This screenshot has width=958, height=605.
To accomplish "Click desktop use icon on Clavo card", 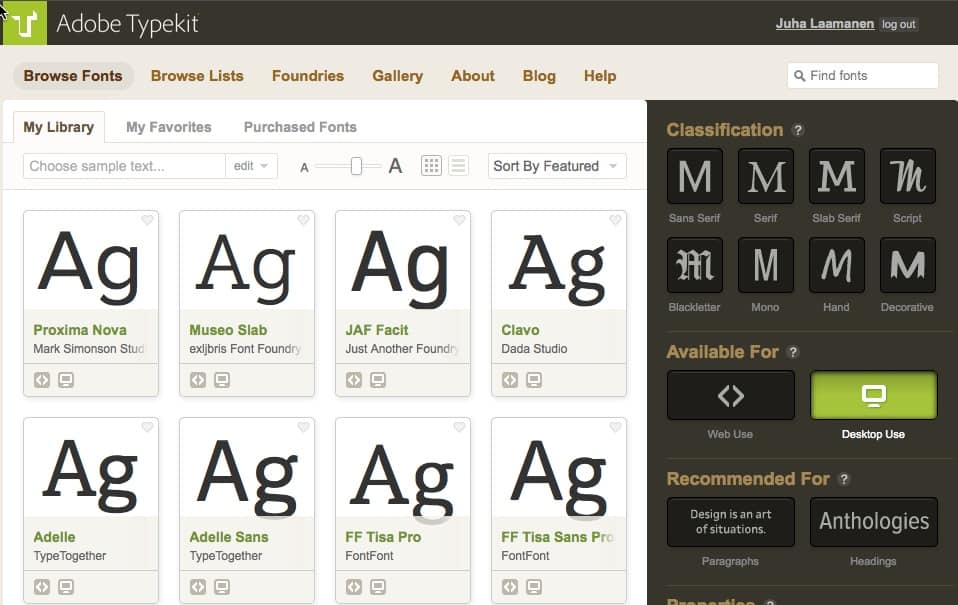I will [x=534, y=380].
